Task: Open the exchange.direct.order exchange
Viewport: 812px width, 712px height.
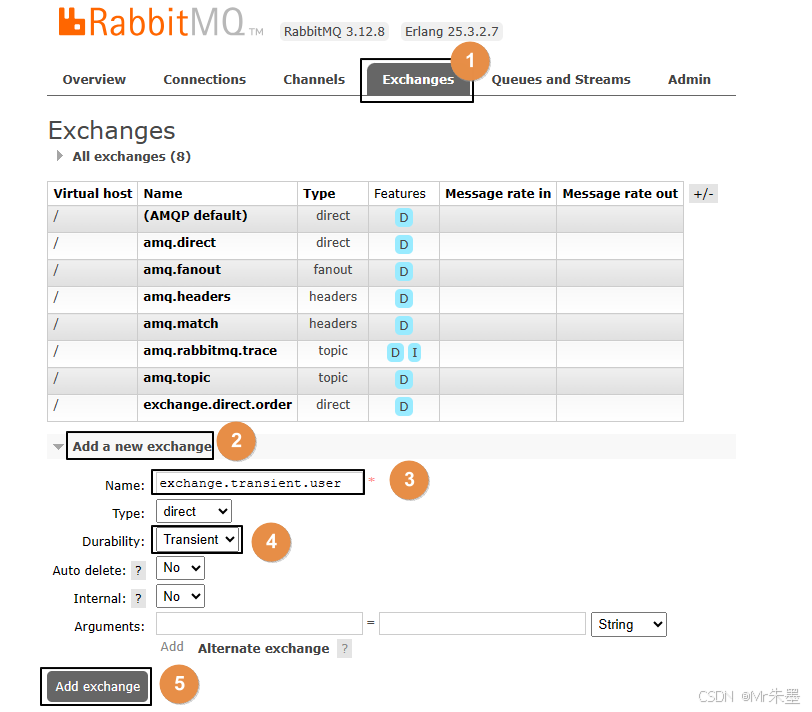Action: [x=218, y=404]
